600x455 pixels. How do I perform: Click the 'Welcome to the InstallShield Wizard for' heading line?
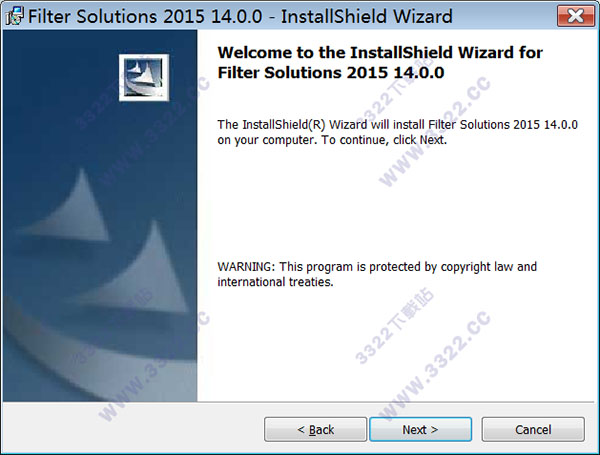380,52
